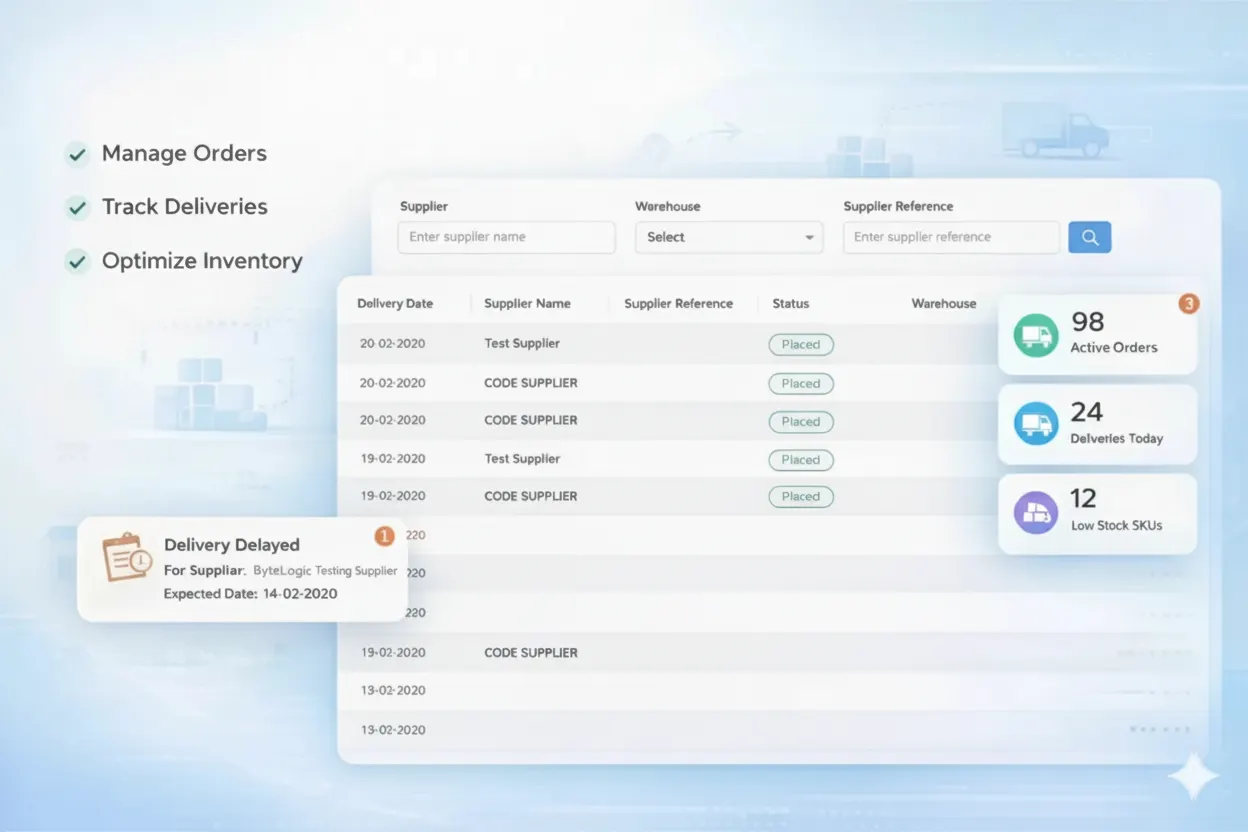
Task: Click the Status column header
Action: point(790,303)
